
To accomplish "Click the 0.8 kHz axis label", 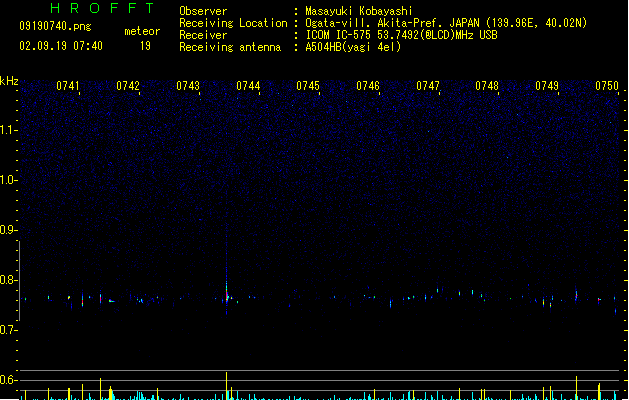I will click(x=8, y=280).
